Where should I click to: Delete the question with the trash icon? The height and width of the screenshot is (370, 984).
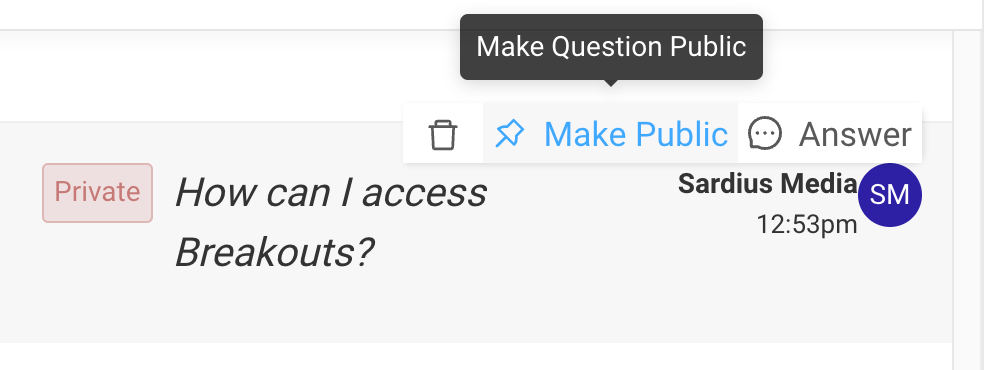point(443,134)
